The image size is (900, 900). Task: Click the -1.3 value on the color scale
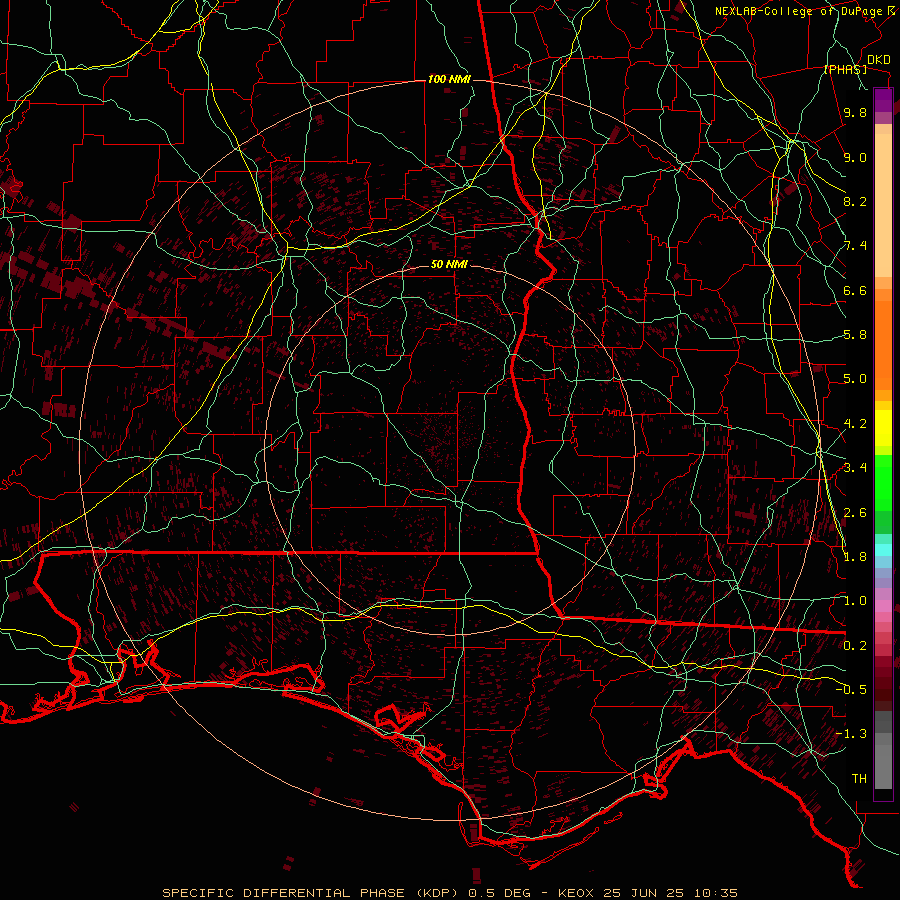pyautogui.click(x=851, y=734)
